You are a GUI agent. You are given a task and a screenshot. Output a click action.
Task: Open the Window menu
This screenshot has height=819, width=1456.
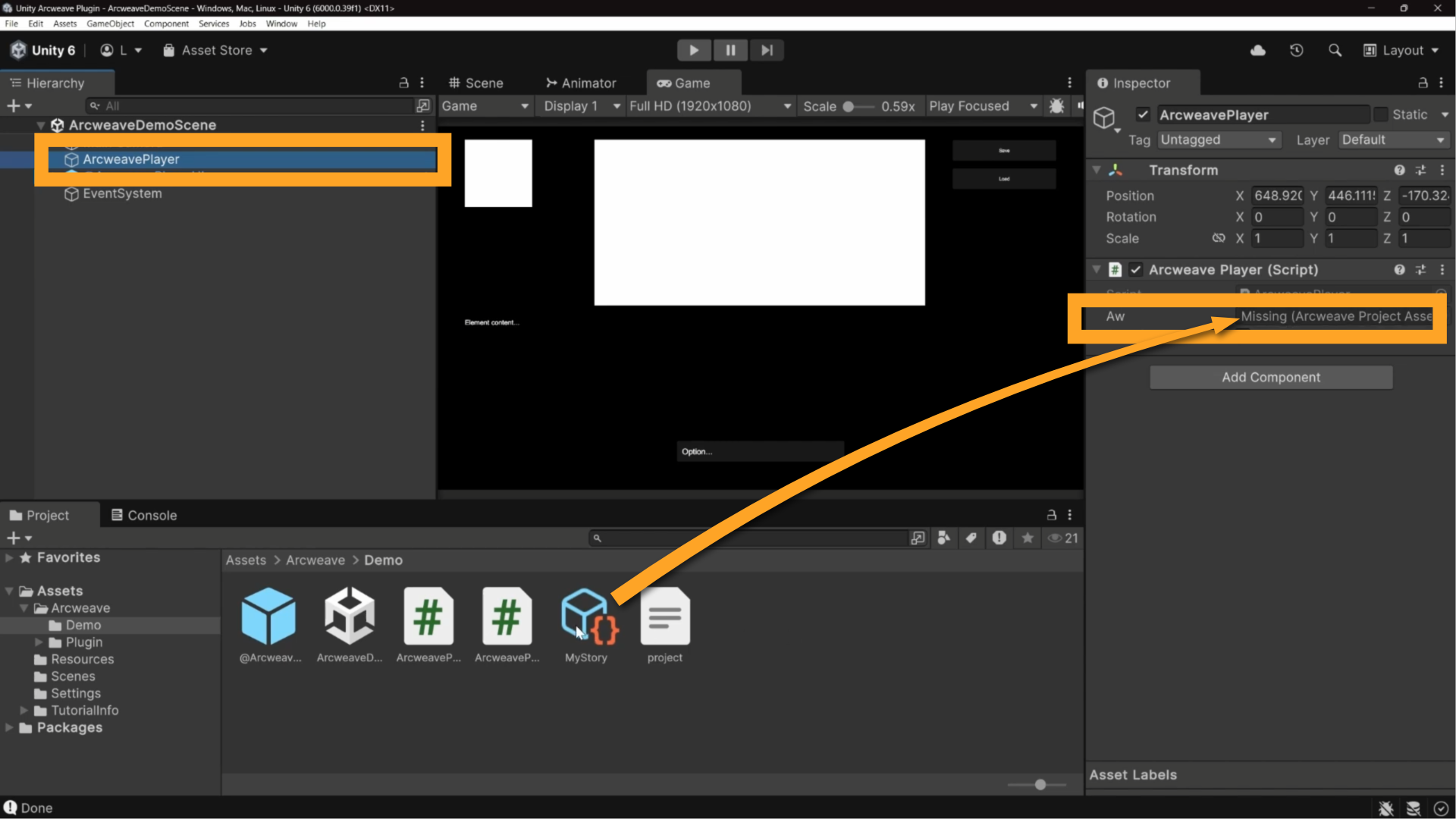281,24
